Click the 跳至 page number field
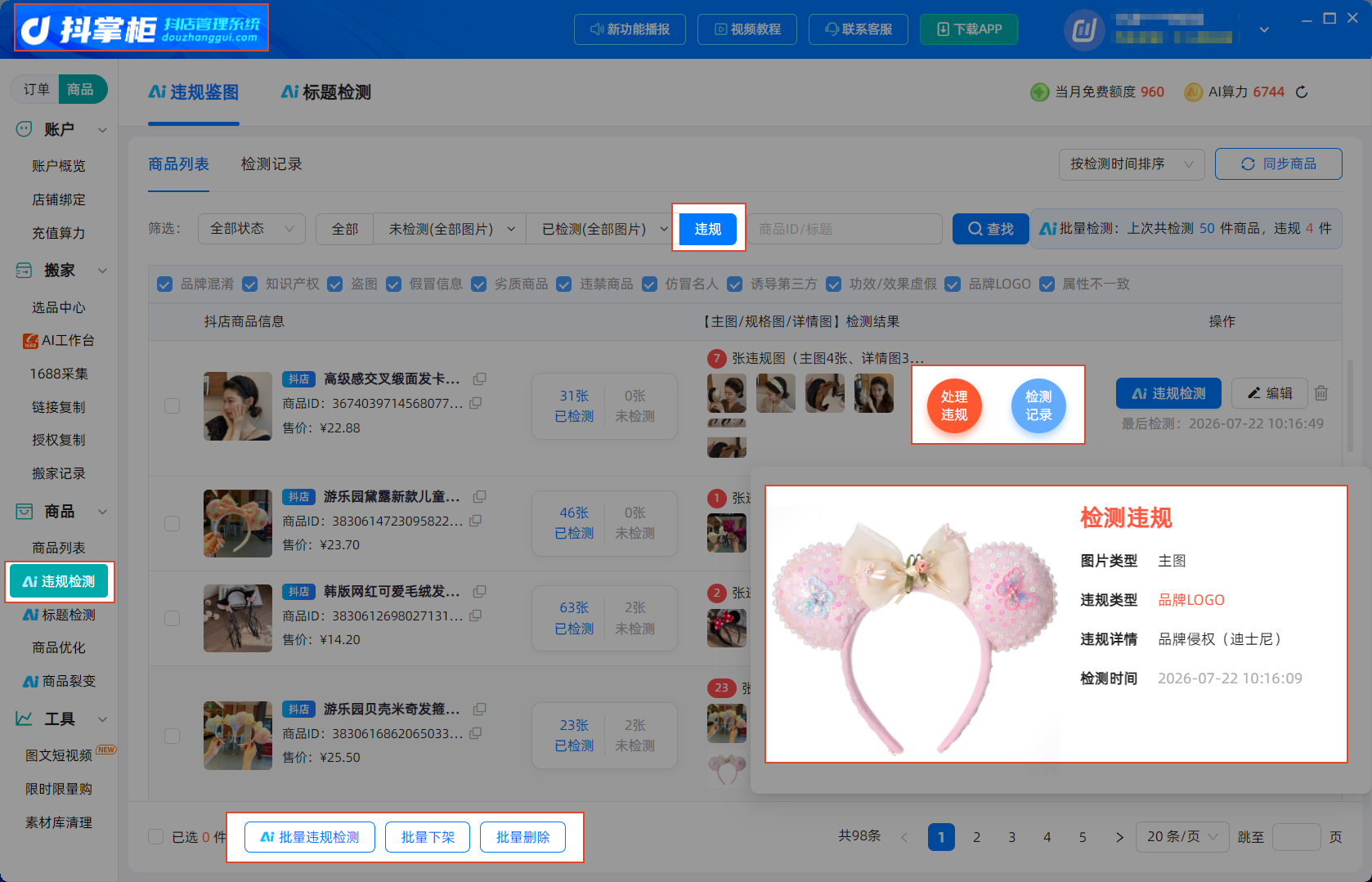The height and width of the screenshot is (882, 1372). click(1297, 837)
